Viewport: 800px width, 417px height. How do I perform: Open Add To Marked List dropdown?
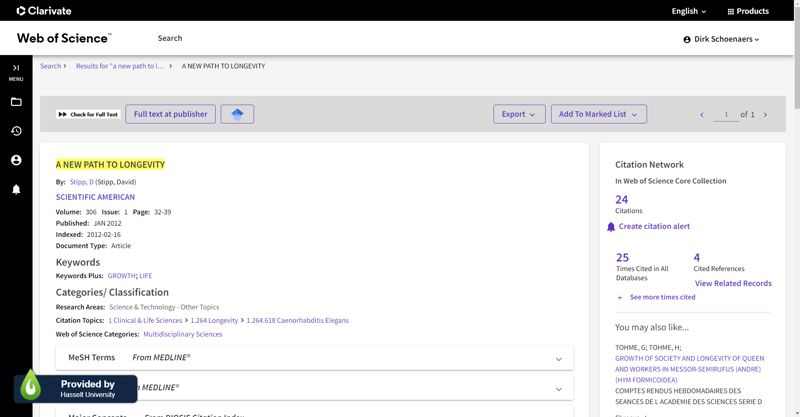[x=598, y=114]
